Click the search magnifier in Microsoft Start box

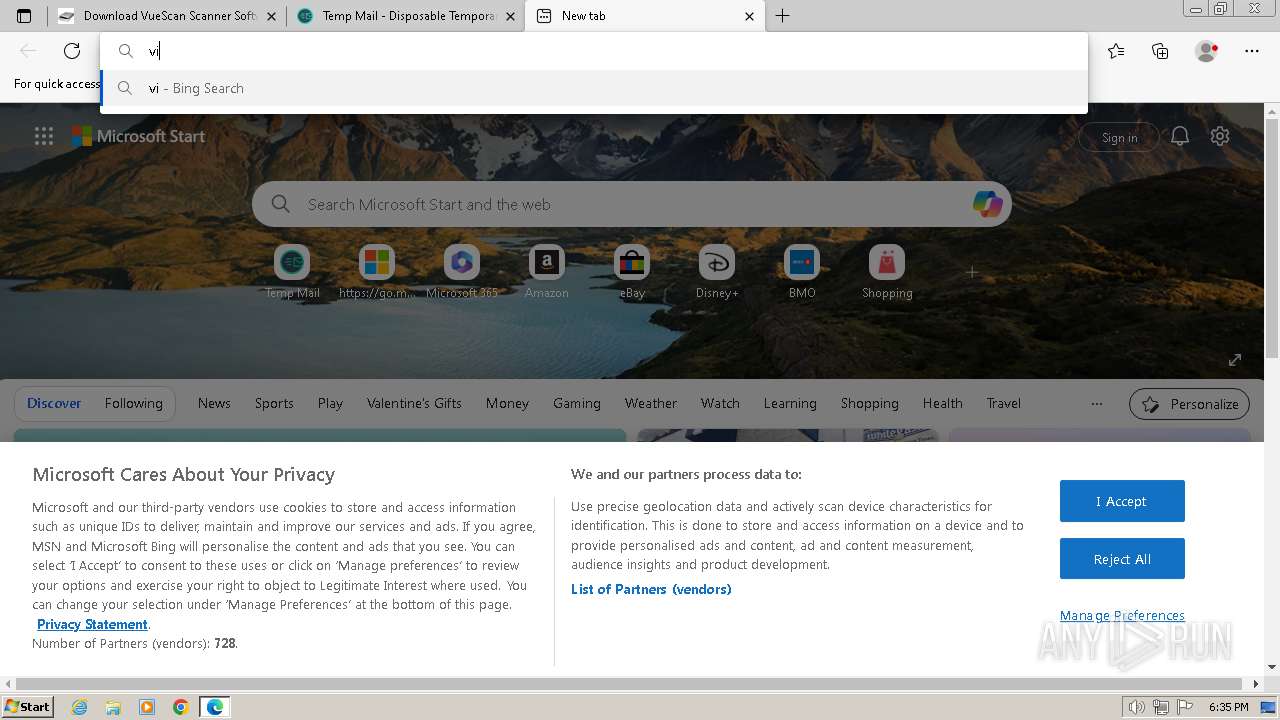tap(281, 204)
